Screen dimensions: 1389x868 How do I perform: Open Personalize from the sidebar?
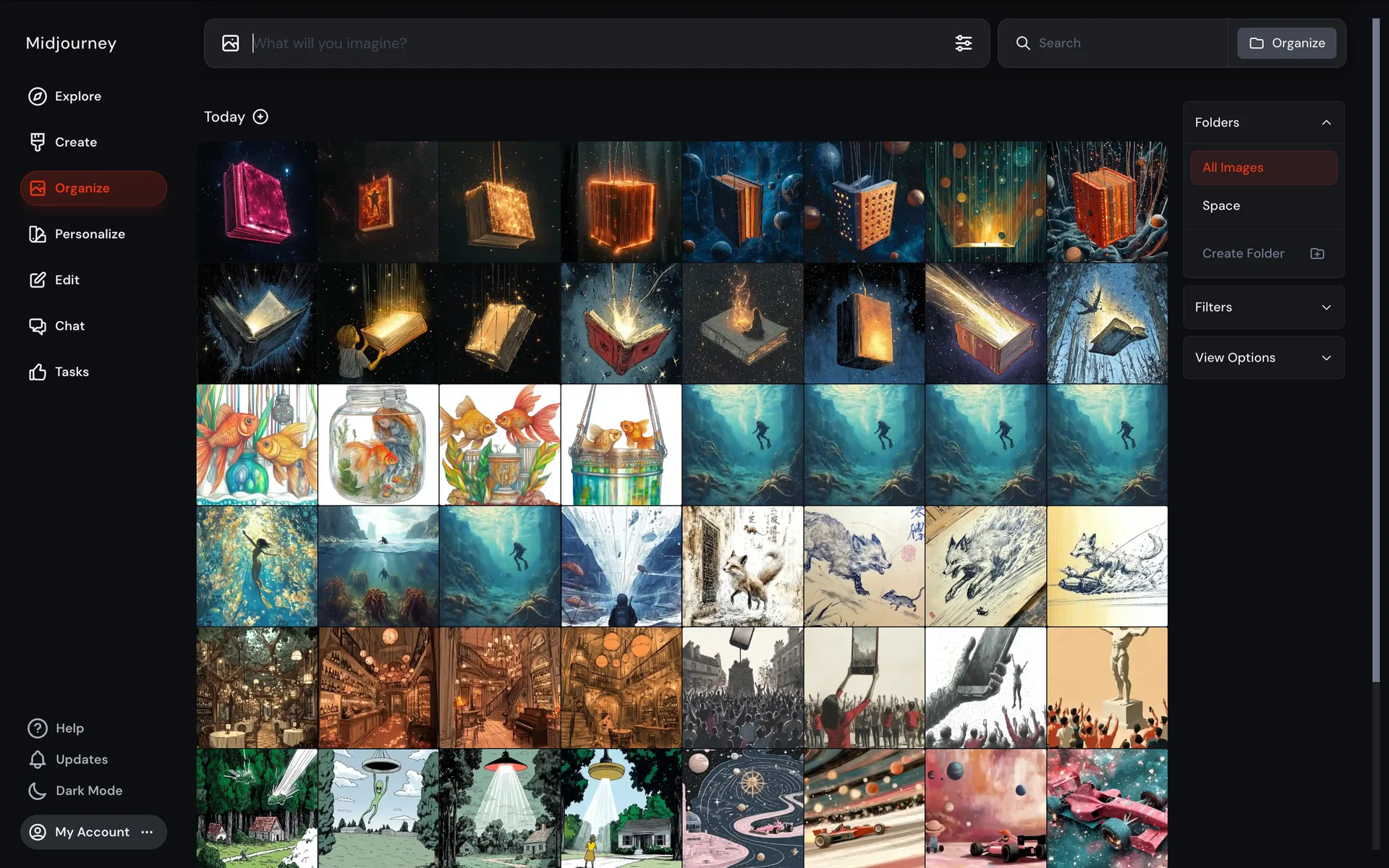[x=89, y=234]
